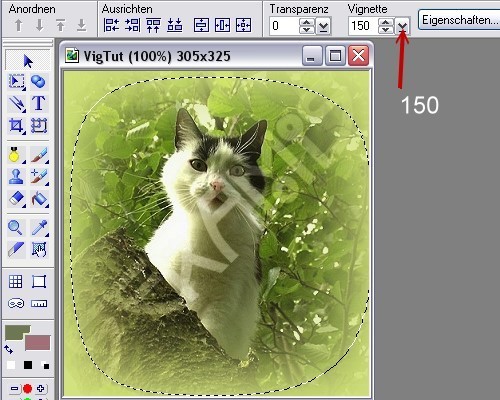Open the Transparenz value dropdown
Image resolution: width=500 pixels, height=400 pixels.
(x=323, y=26)
